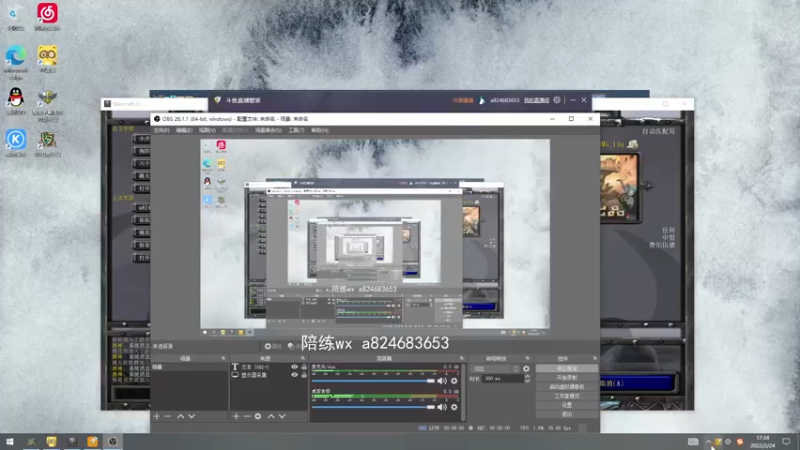Adjust the desktop audio volume slider in the mixer
The image size is (800, 450).
373,407
